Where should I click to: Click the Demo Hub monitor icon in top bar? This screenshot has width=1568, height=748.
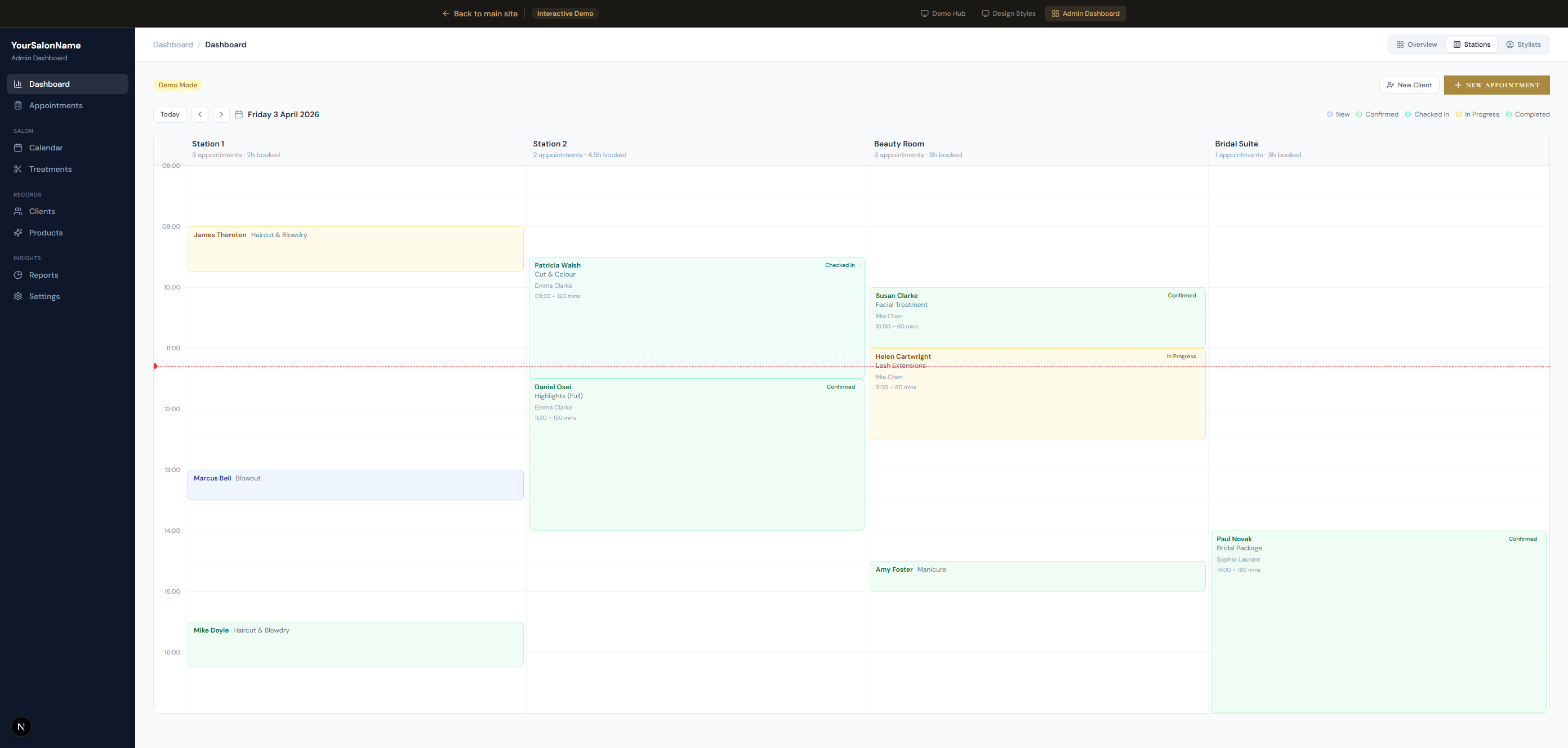(x=924, y=13)
